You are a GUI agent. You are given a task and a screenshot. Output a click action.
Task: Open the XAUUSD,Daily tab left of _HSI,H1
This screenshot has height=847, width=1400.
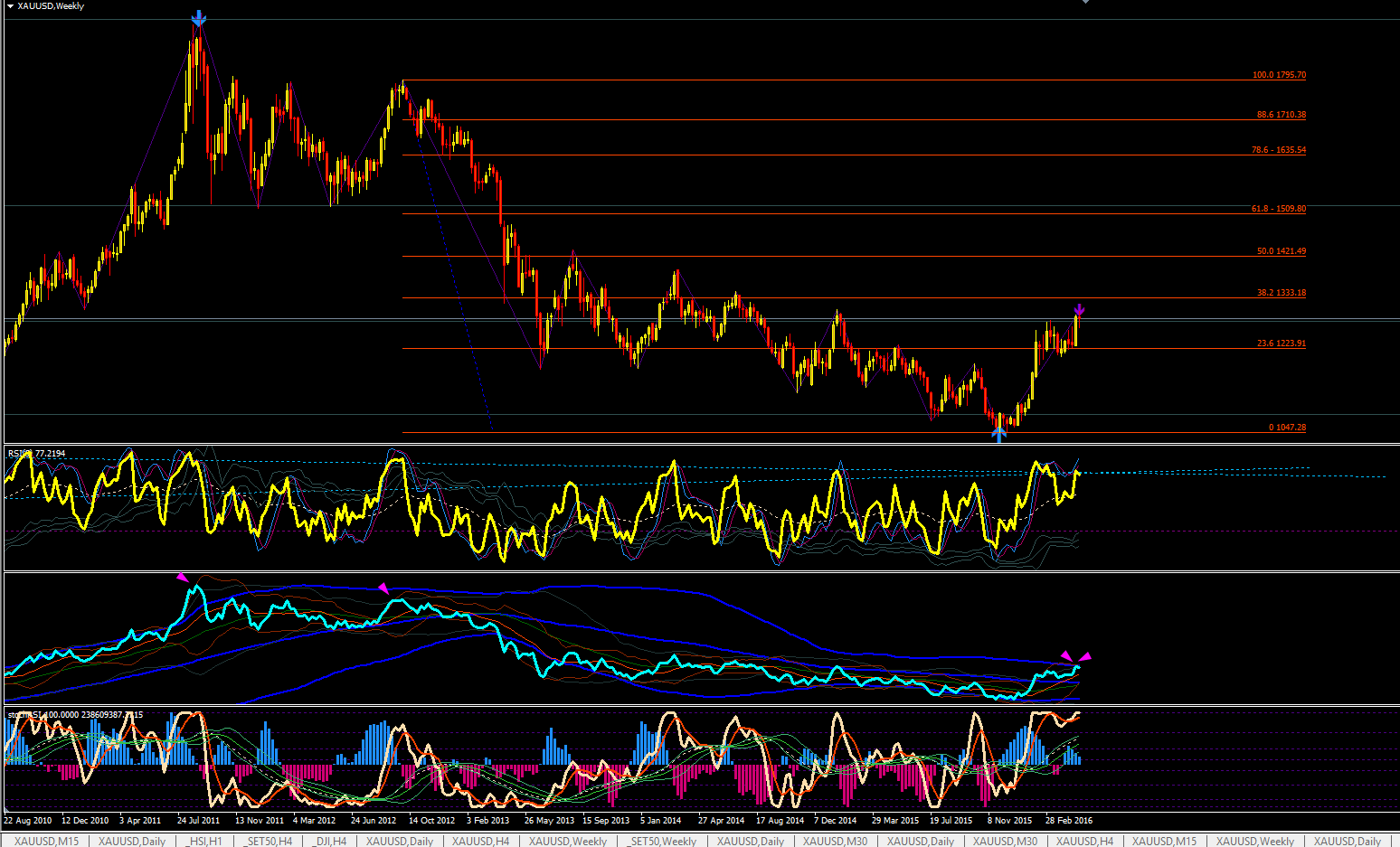(132, 841)
